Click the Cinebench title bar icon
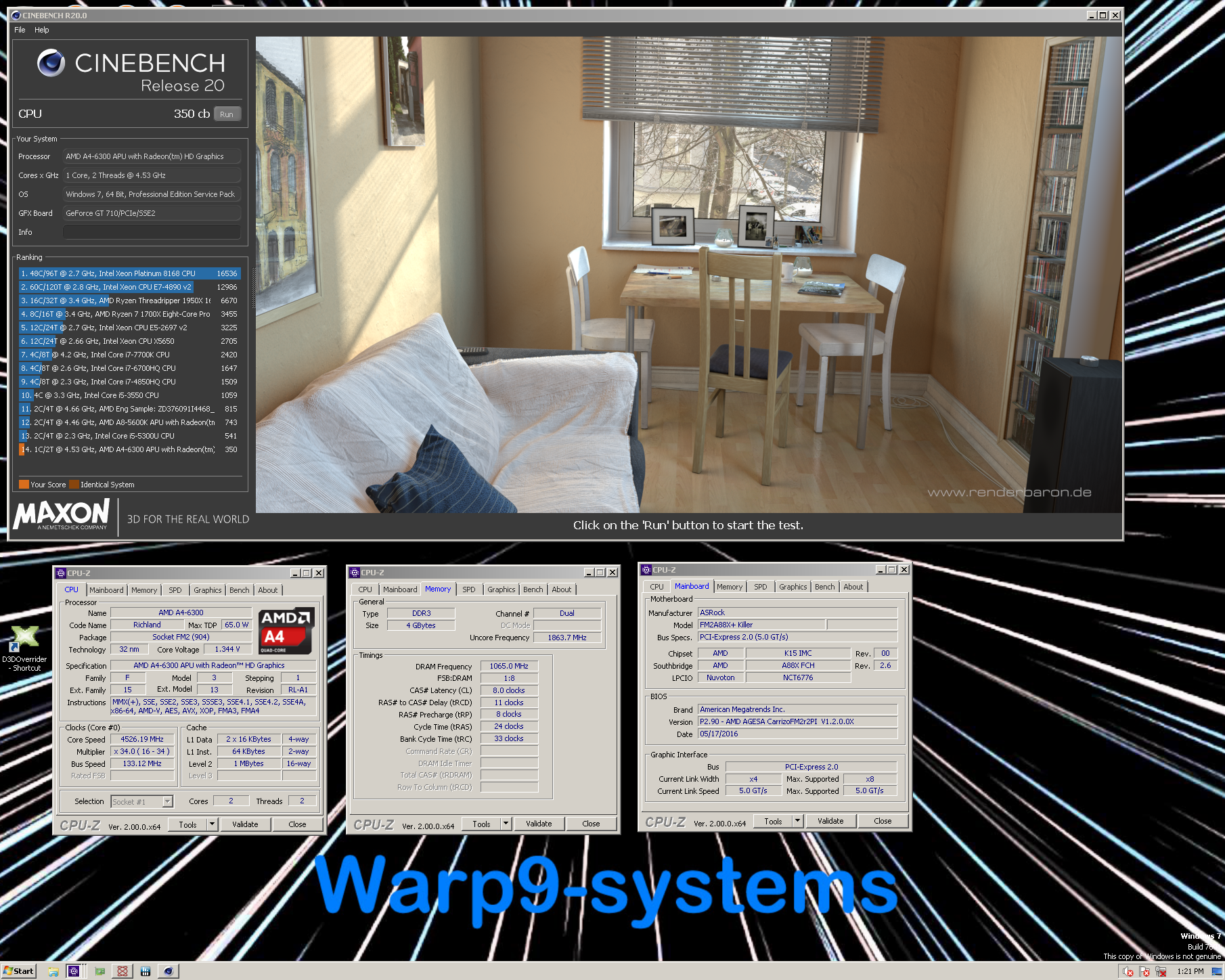The image size is (1225, 980). [x=16, y=15]
